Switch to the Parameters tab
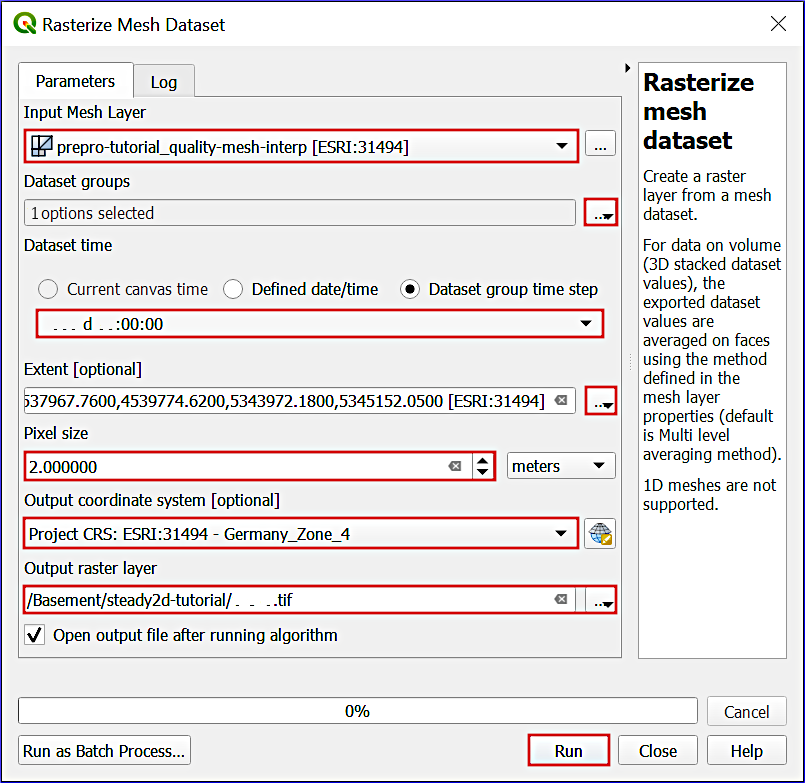Image resolution: width=805 pixels, height=783 pixels. click(x=75, y=81)
